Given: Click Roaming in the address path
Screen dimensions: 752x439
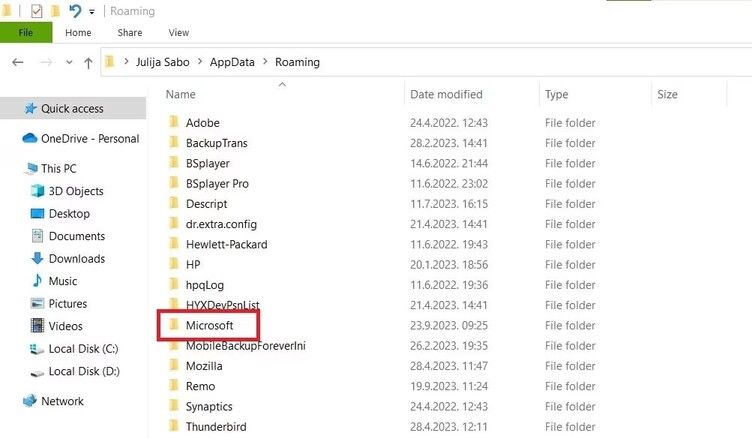Looking at the screenshot, I should [x=297, y=62].
